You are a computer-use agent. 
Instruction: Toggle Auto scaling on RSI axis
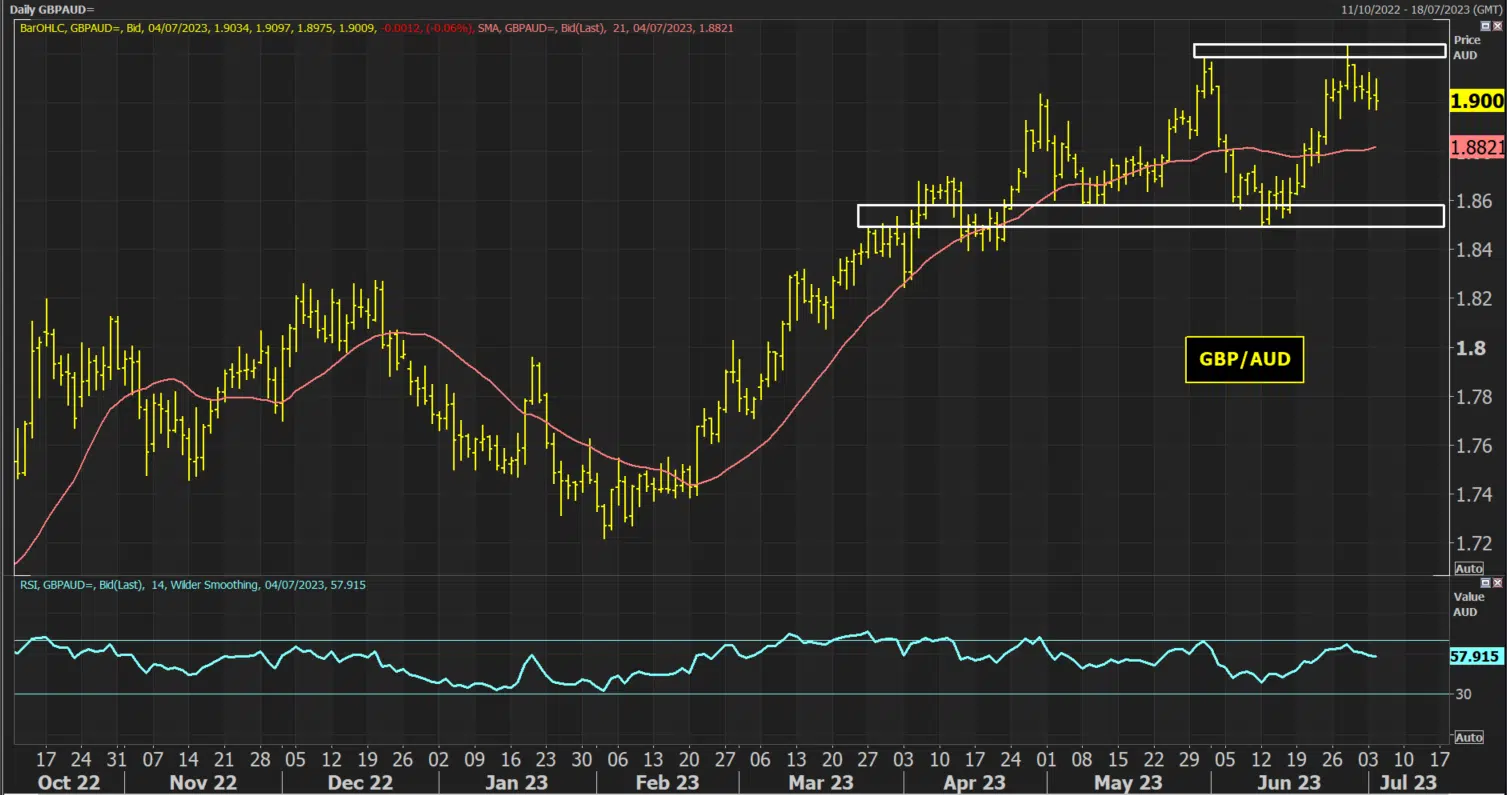tap(1468, 737)
